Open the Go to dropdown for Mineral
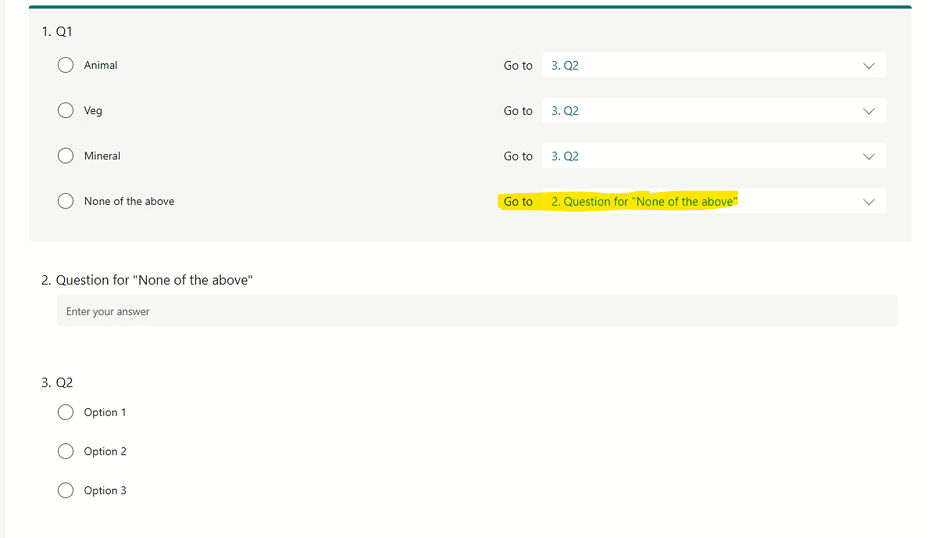 (x=714, y=156)
